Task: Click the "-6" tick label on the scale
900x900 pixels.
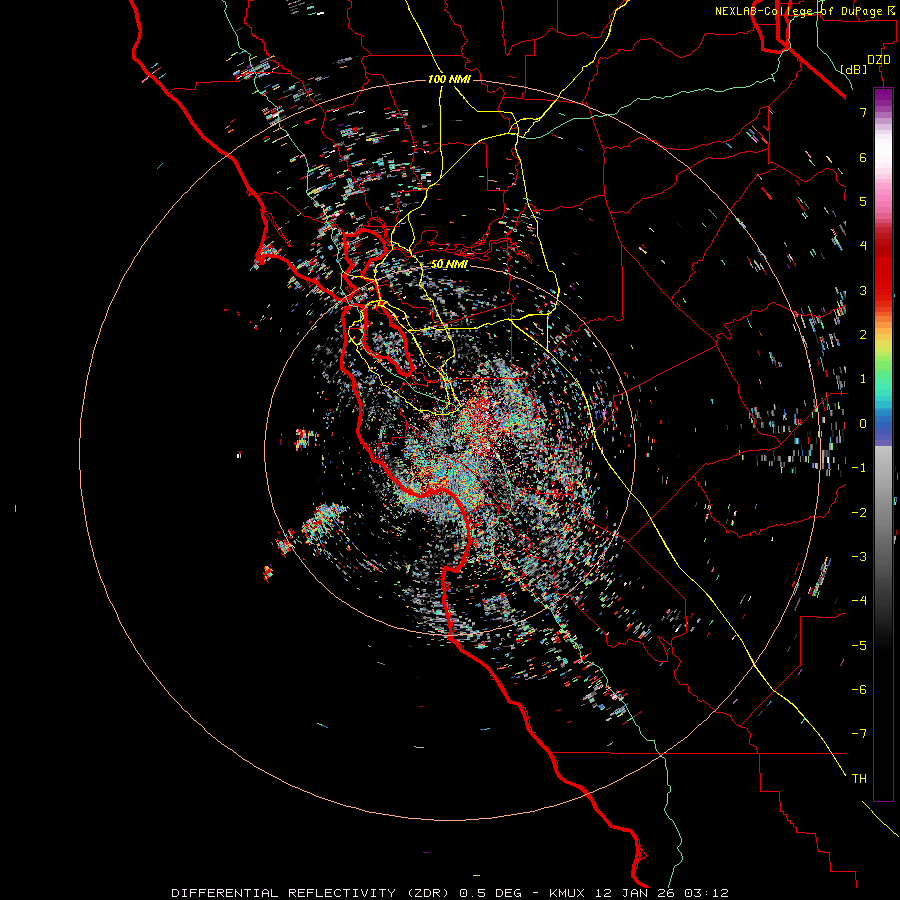Action: point(859,690)
